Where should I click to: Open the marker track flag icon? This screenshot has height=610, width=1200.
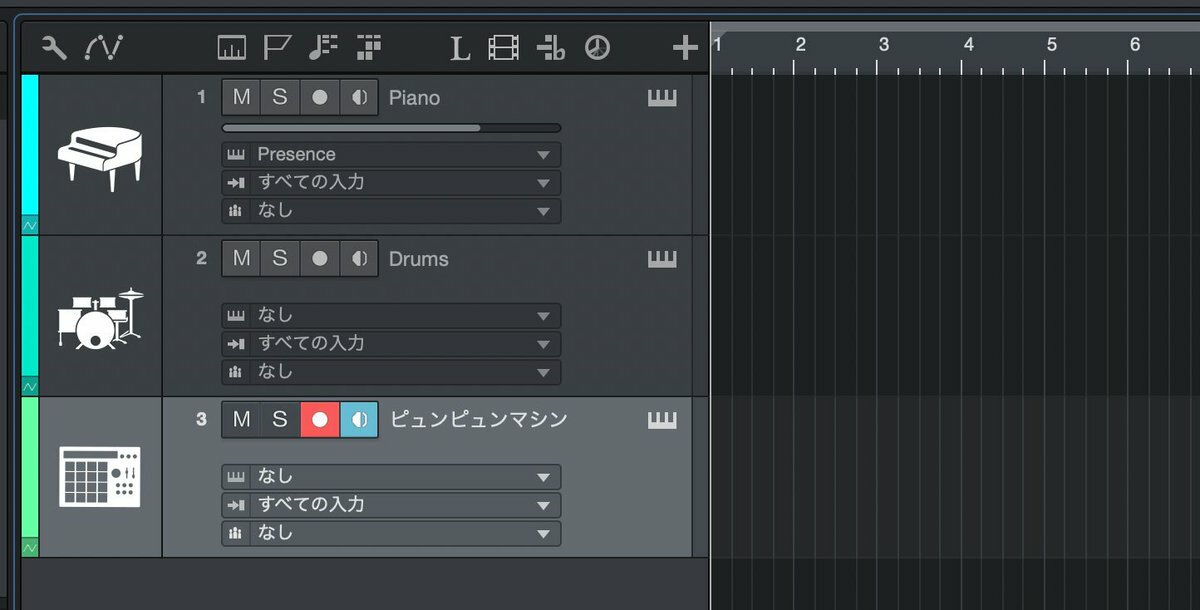277,47
